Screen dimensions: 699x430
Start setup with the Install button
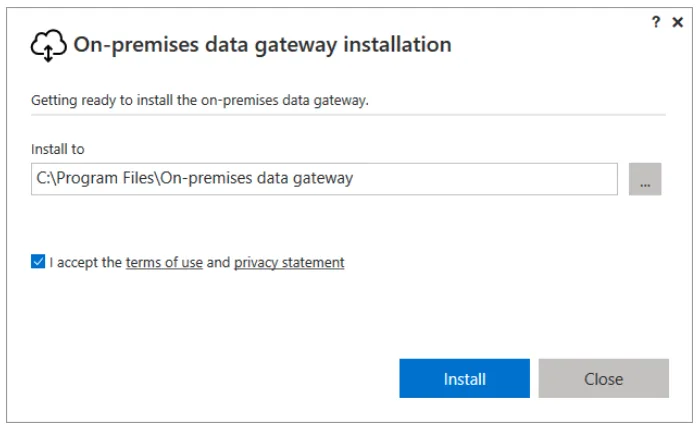tap(465, 378)
